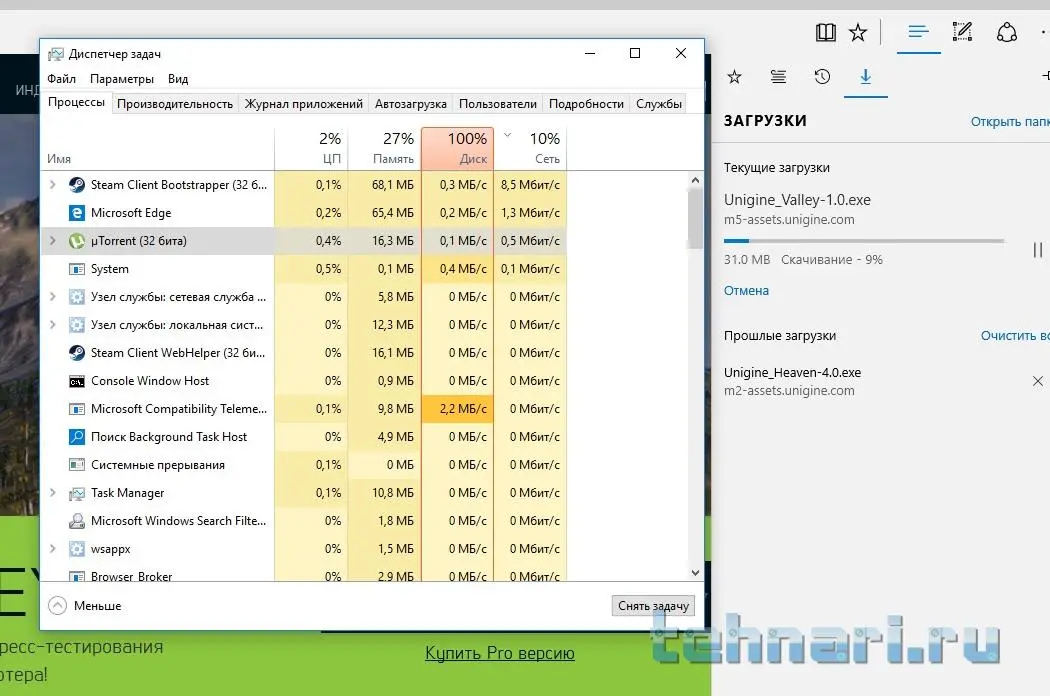This screenshot has width=1050, height=696.
Task: Switch to the Производительность tab
Action: pos(175,104)
